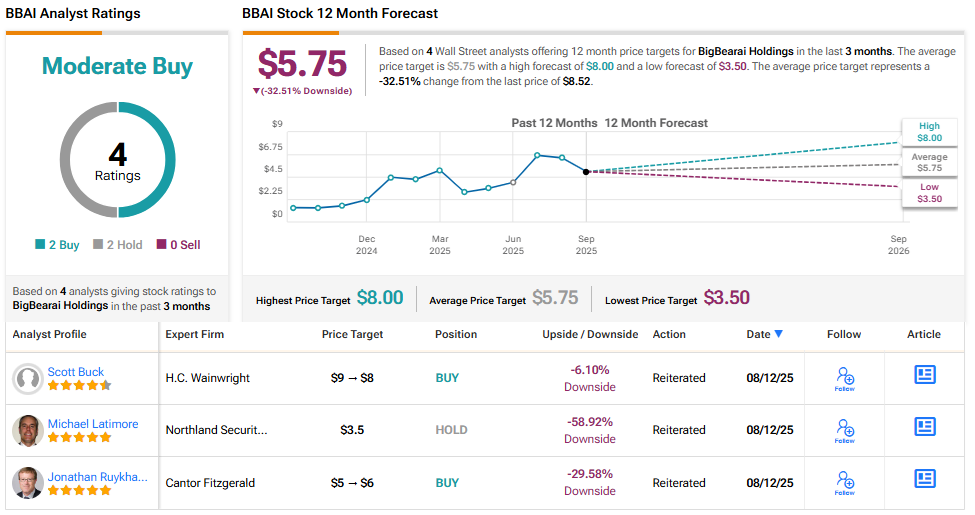The height and width of the screenshot is (515, 975).
Task: Open Northland Securities article icon
Action: click(925, 426)
